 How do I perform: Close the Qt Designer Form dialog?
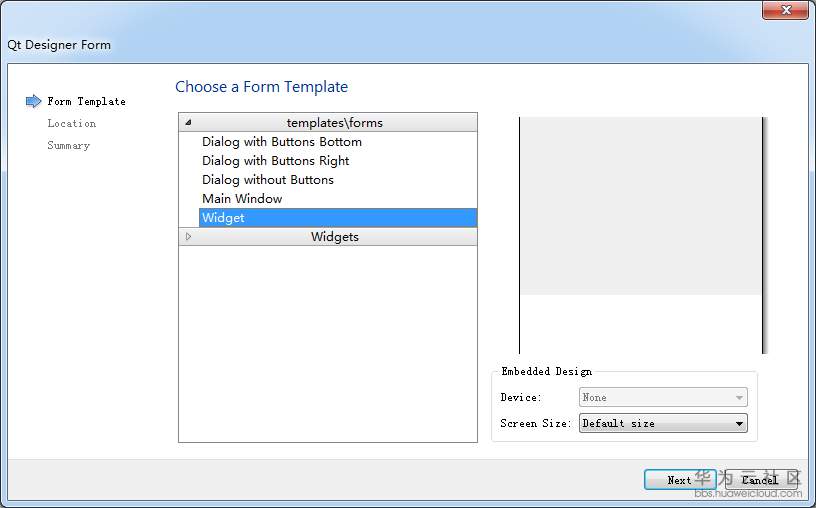[x=785, y=10]
